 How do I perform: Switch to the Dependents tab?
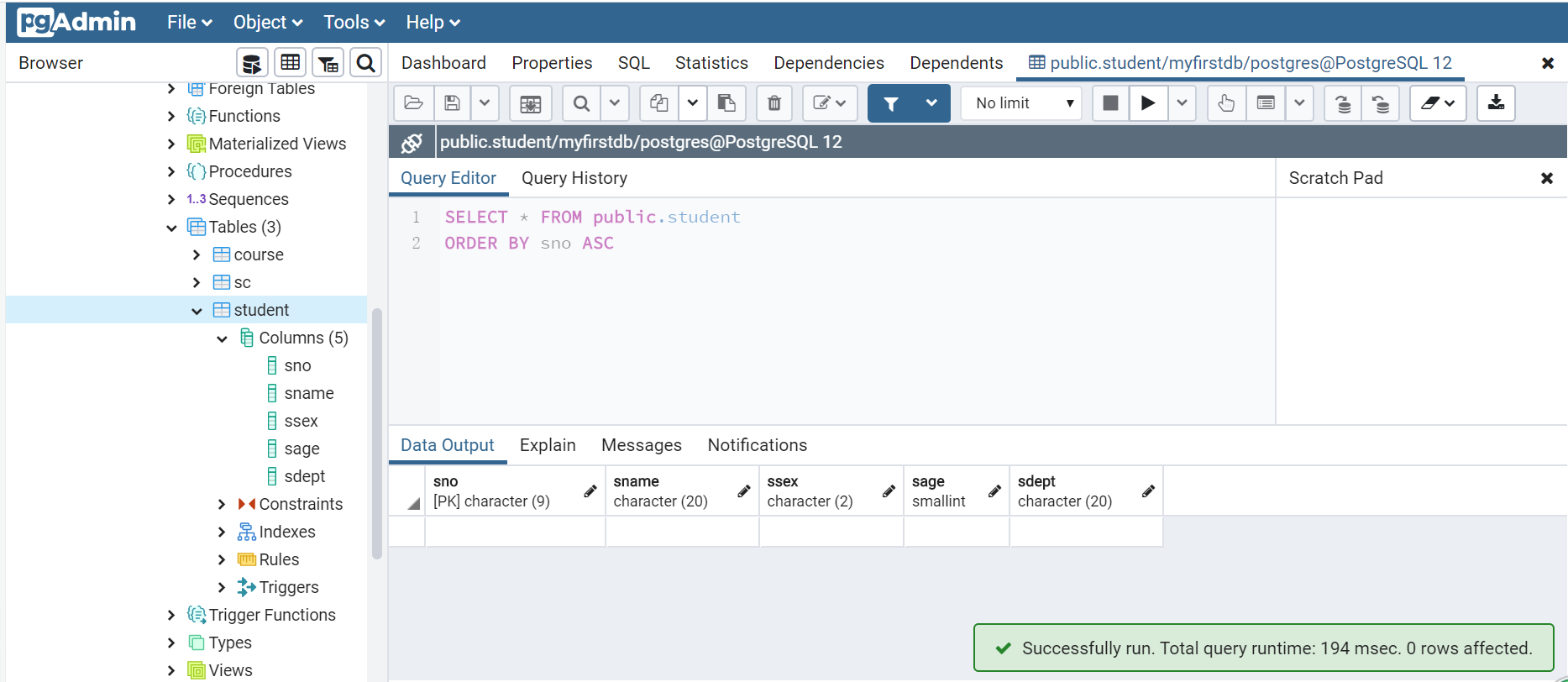[x=957, y=63]
